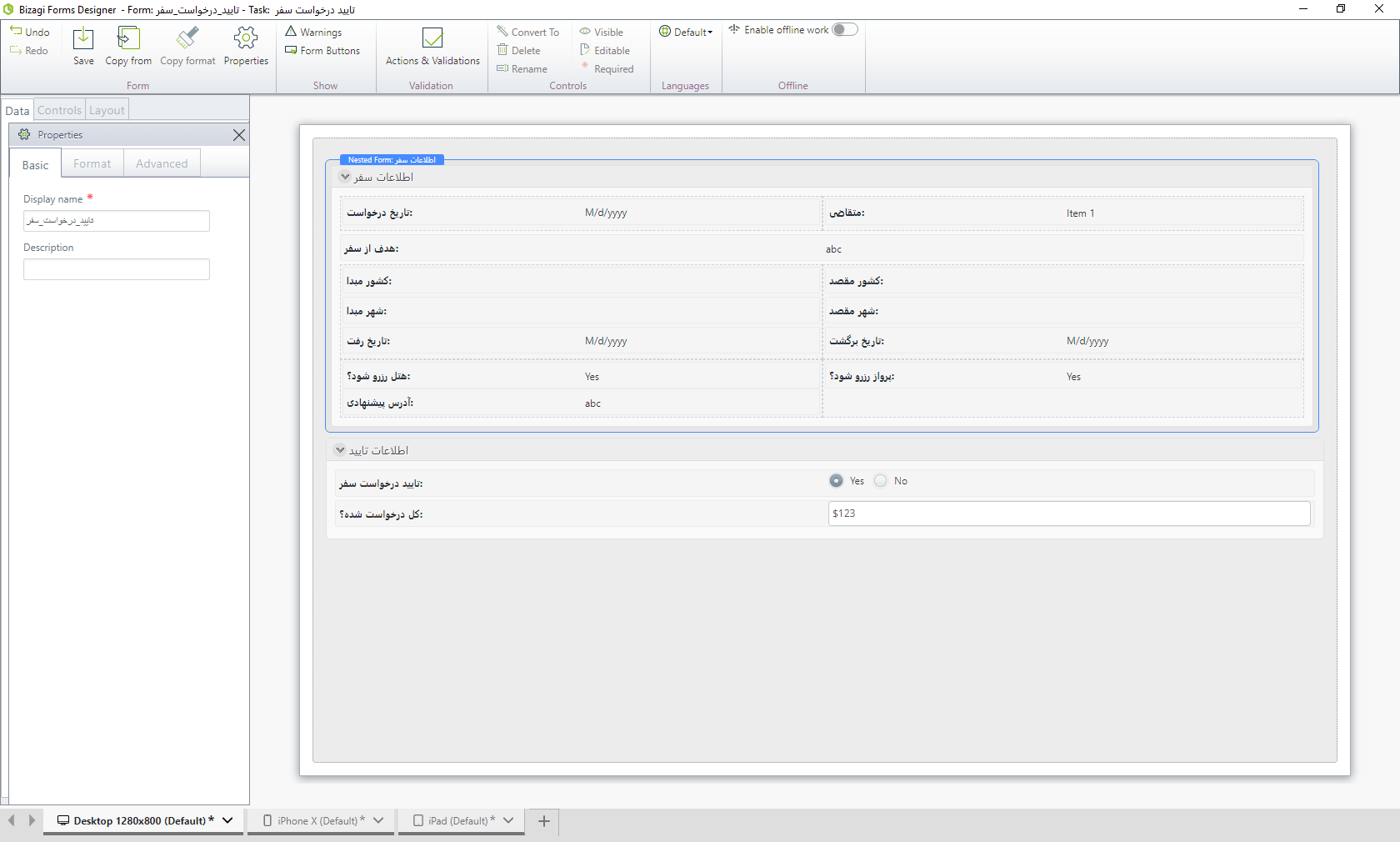1400x842 pixels.
Task: Set the Required property
Action: 607,68
